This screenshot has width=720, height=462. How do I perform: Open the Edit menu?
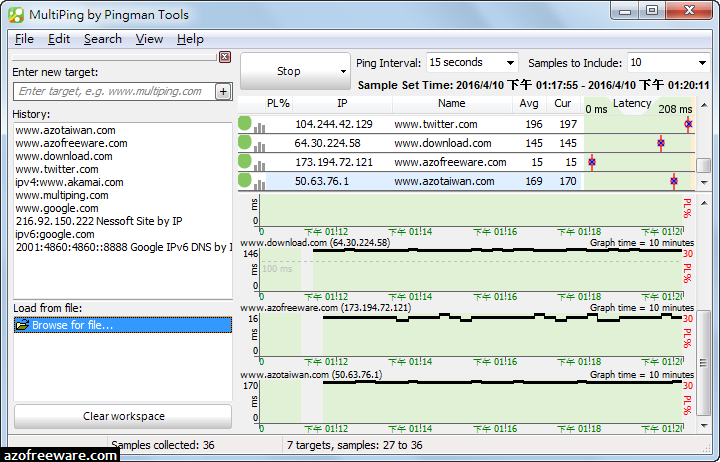coord(59,39)
